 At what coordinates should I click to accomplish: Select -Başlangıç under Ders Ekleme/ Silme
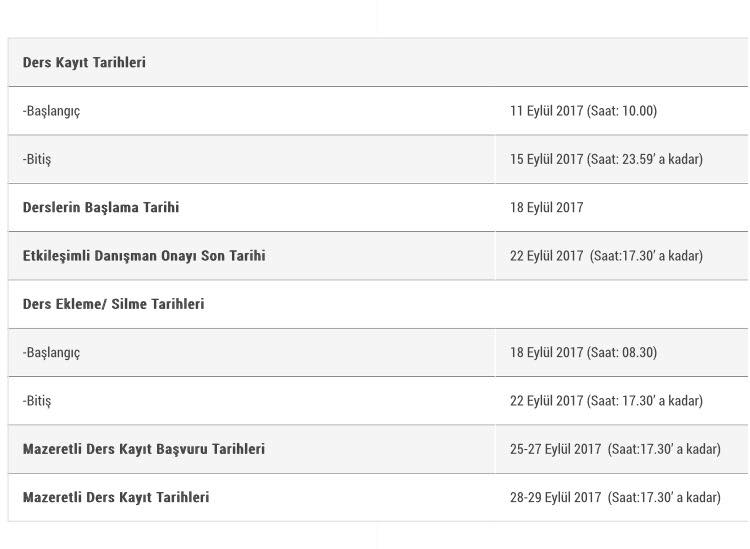[x=51, y=352]
